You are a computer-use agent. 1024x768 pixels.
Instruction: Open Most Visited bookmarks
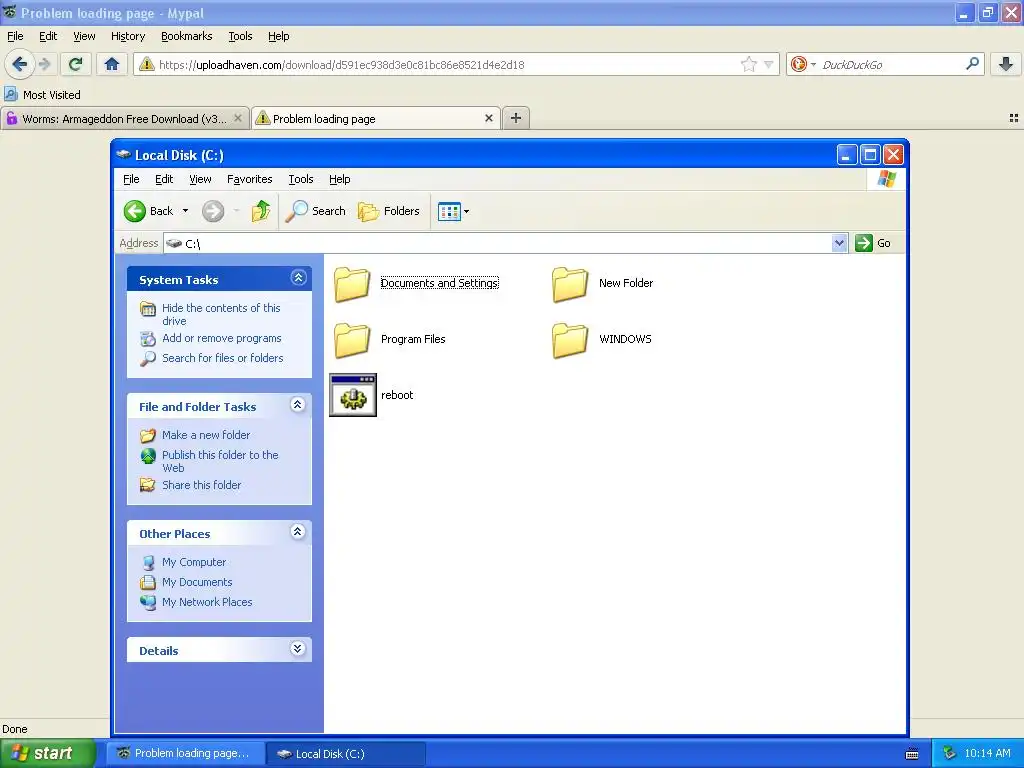[x=42, y=95]
